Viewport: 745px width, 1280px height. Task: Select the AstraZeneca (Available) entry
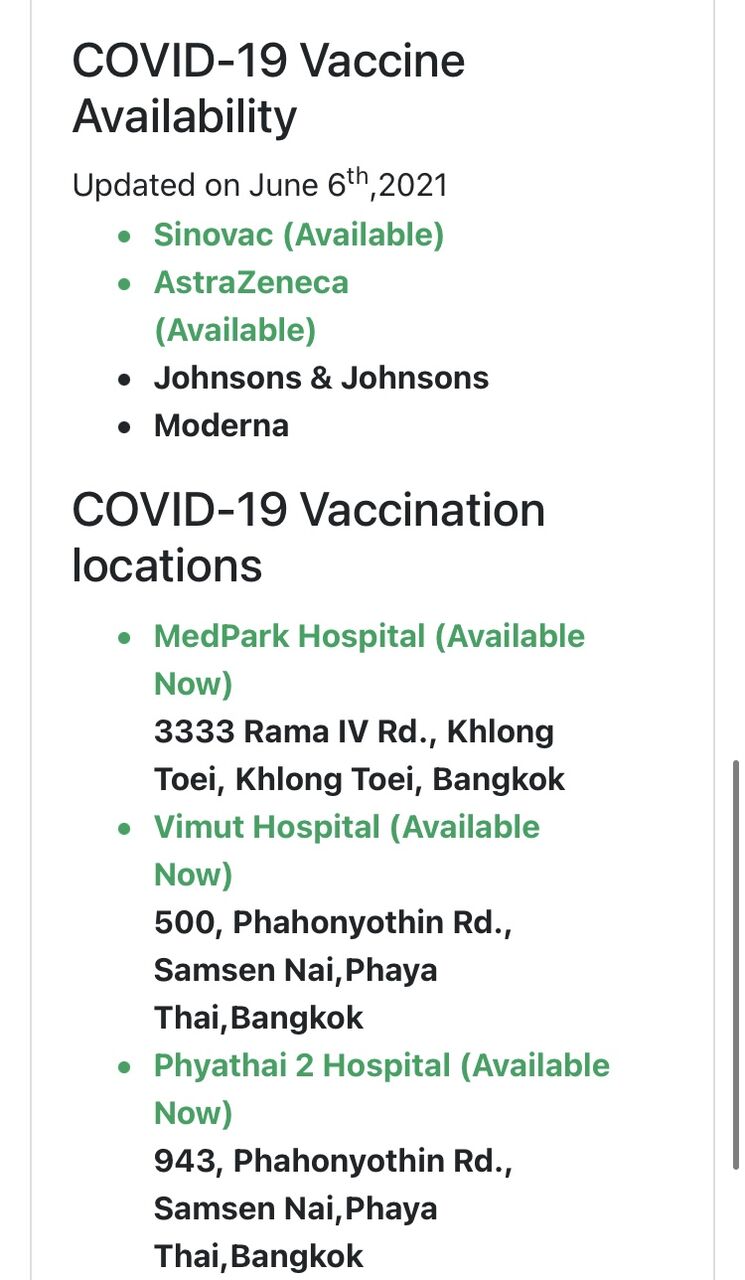point(251,306)
